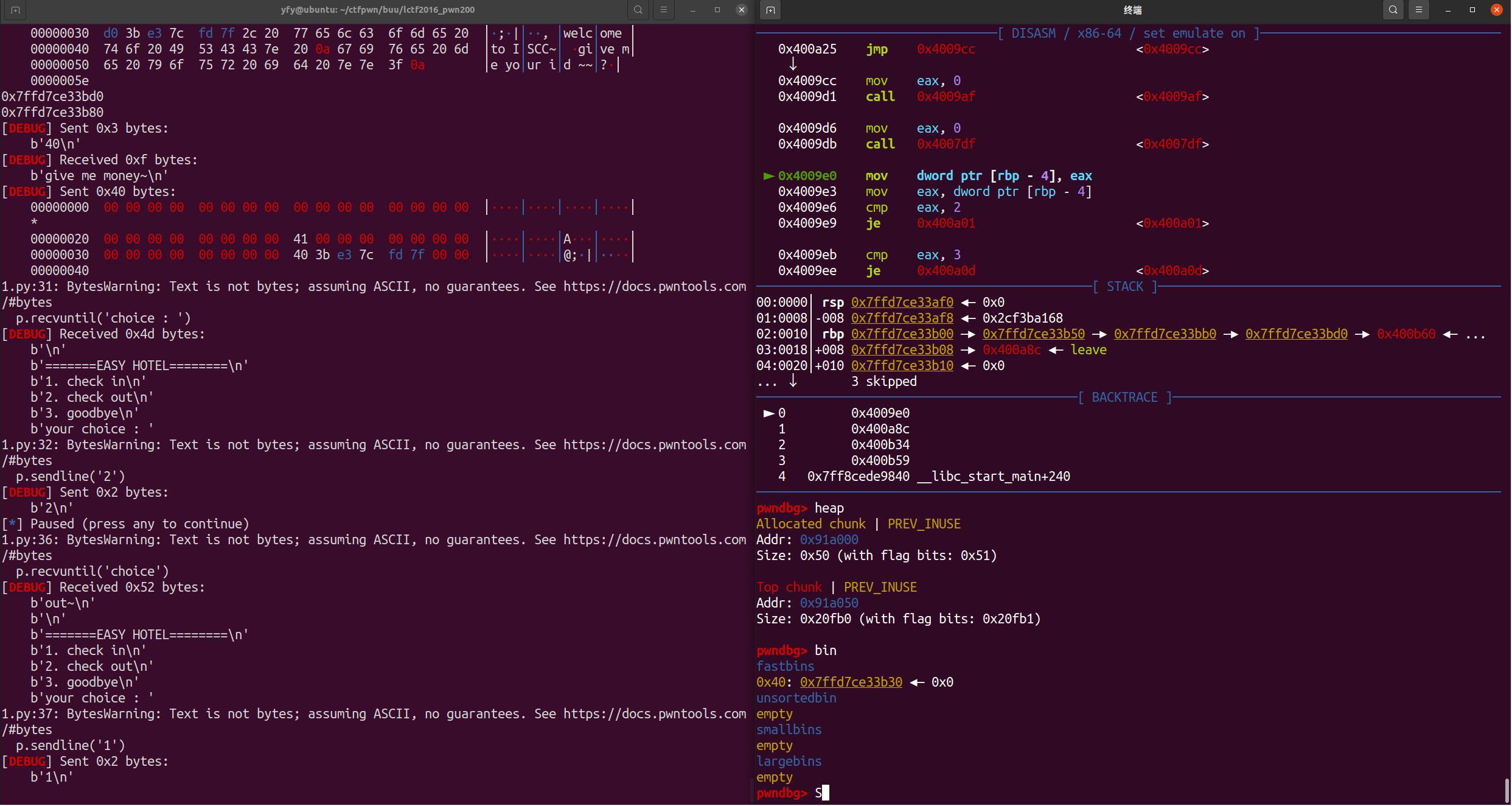Click jmp target 0x4009cc
The width and height of the screenshot is (1512, 806).
click(946, 49)
